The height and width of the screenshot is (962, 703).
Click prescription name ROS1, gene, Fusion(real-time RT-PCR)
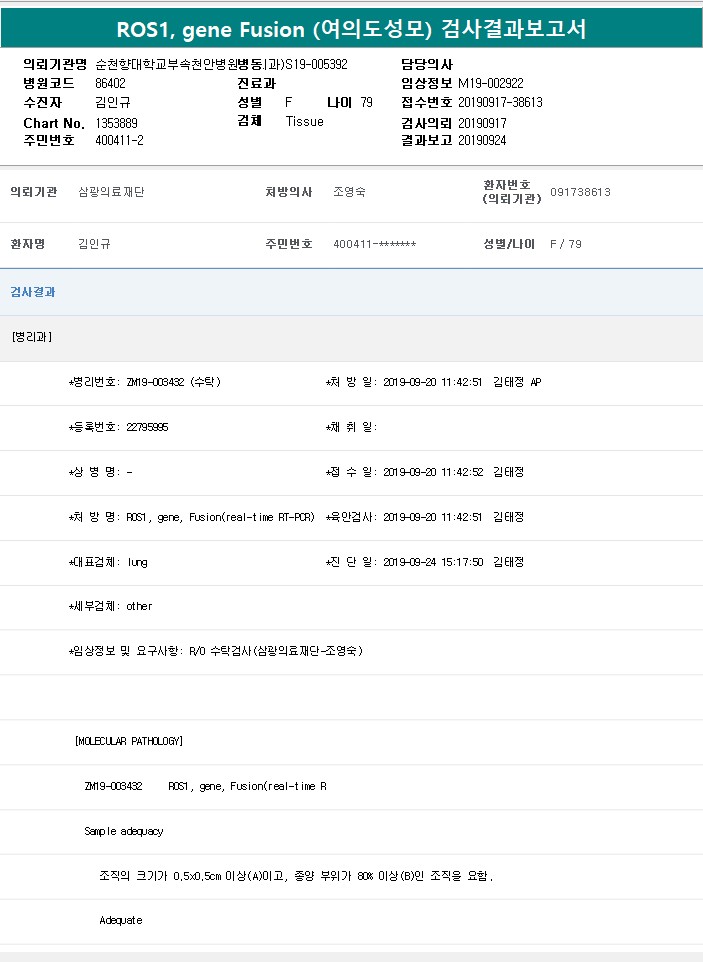(x=220, y=517)
